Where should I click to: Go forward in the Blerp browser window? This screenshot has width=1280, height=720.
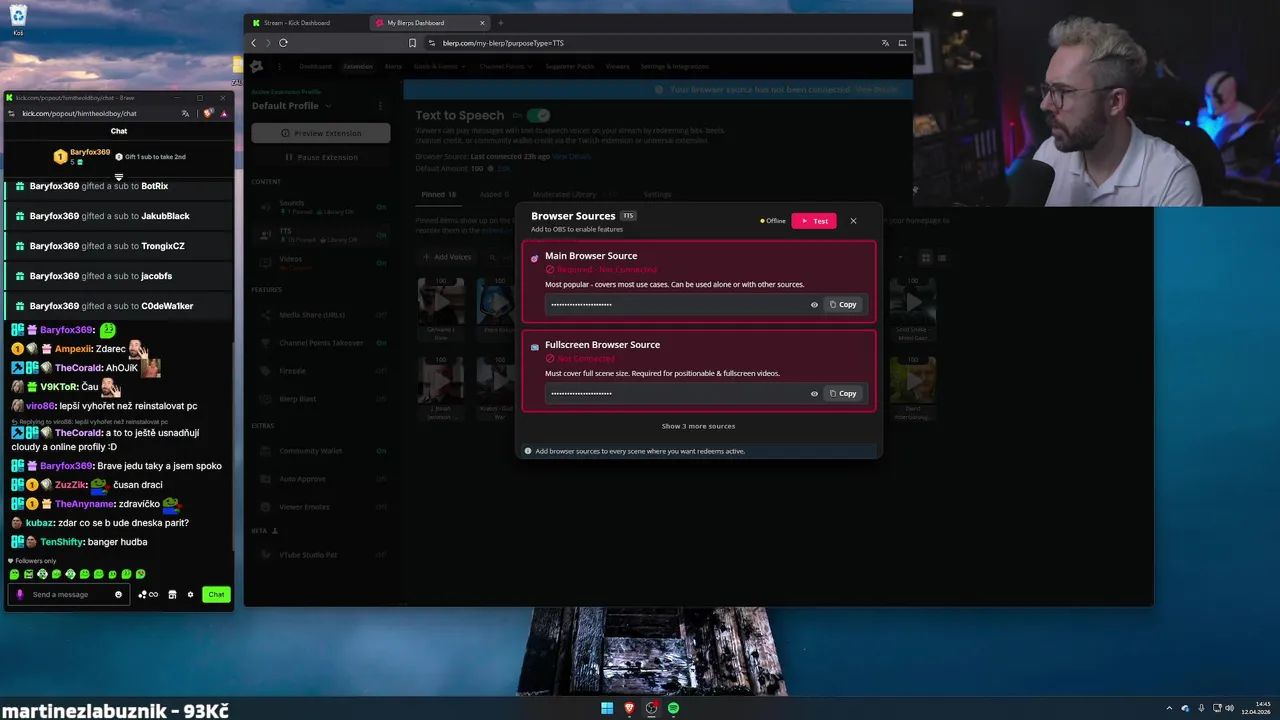point(268,43)
